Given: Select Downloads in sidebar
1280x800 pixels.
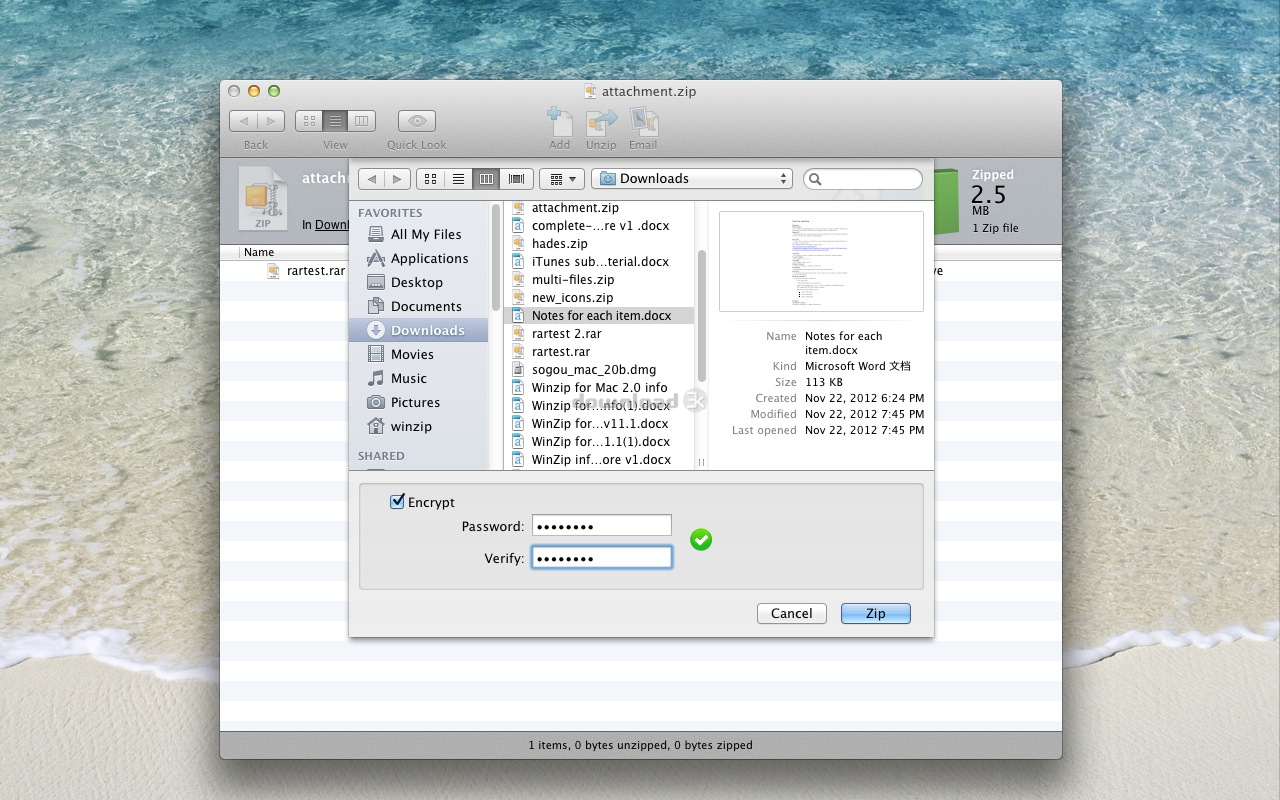Looking at the screenshot, I should pyautogui.click(x=418, y=330).
